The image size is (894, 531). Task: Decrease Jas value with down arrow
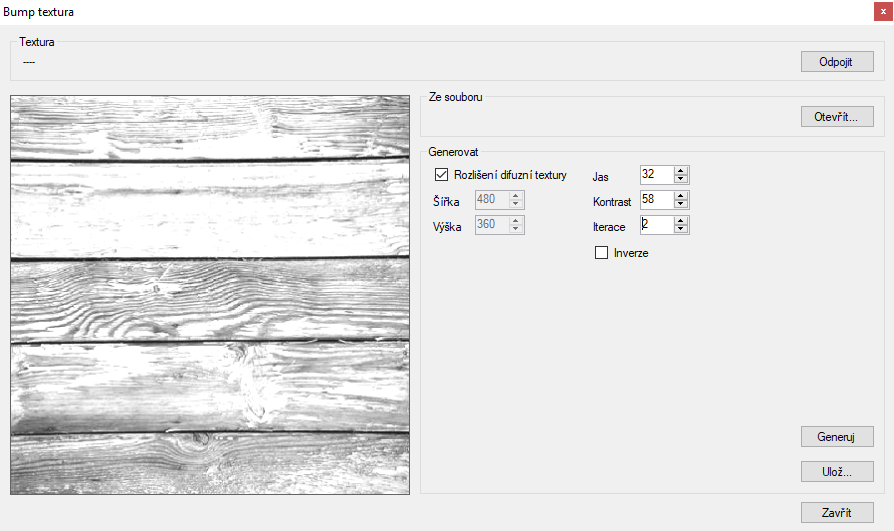[681, 180]
